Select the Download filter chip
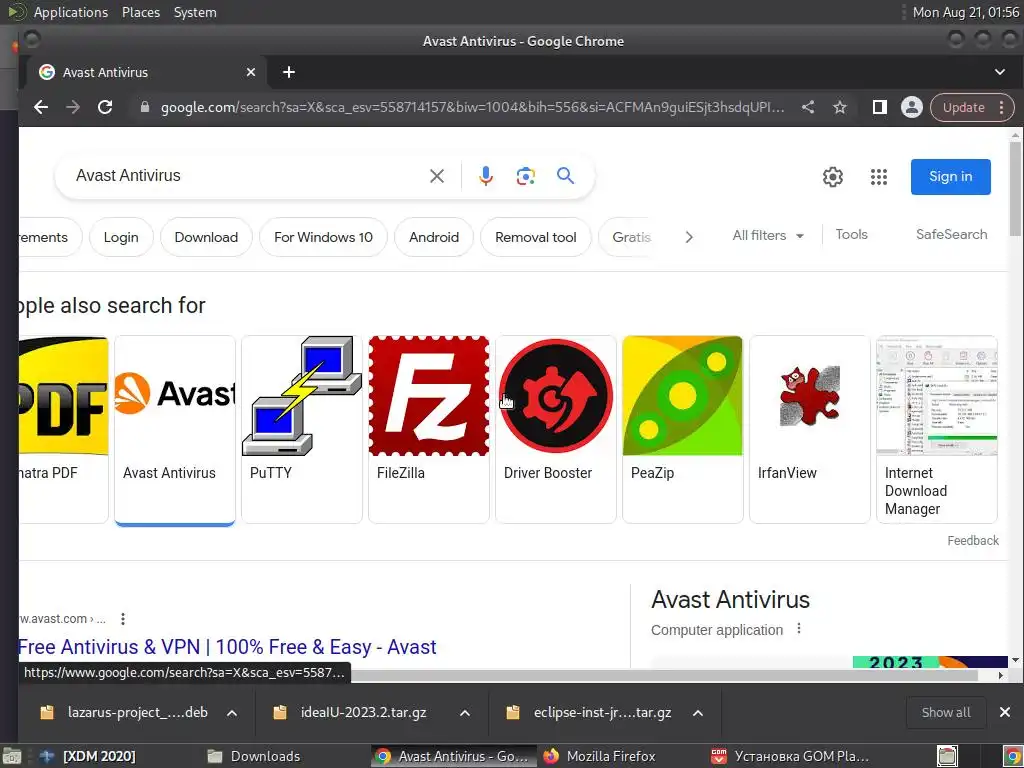1024x768 pixels. coord(206,237)
